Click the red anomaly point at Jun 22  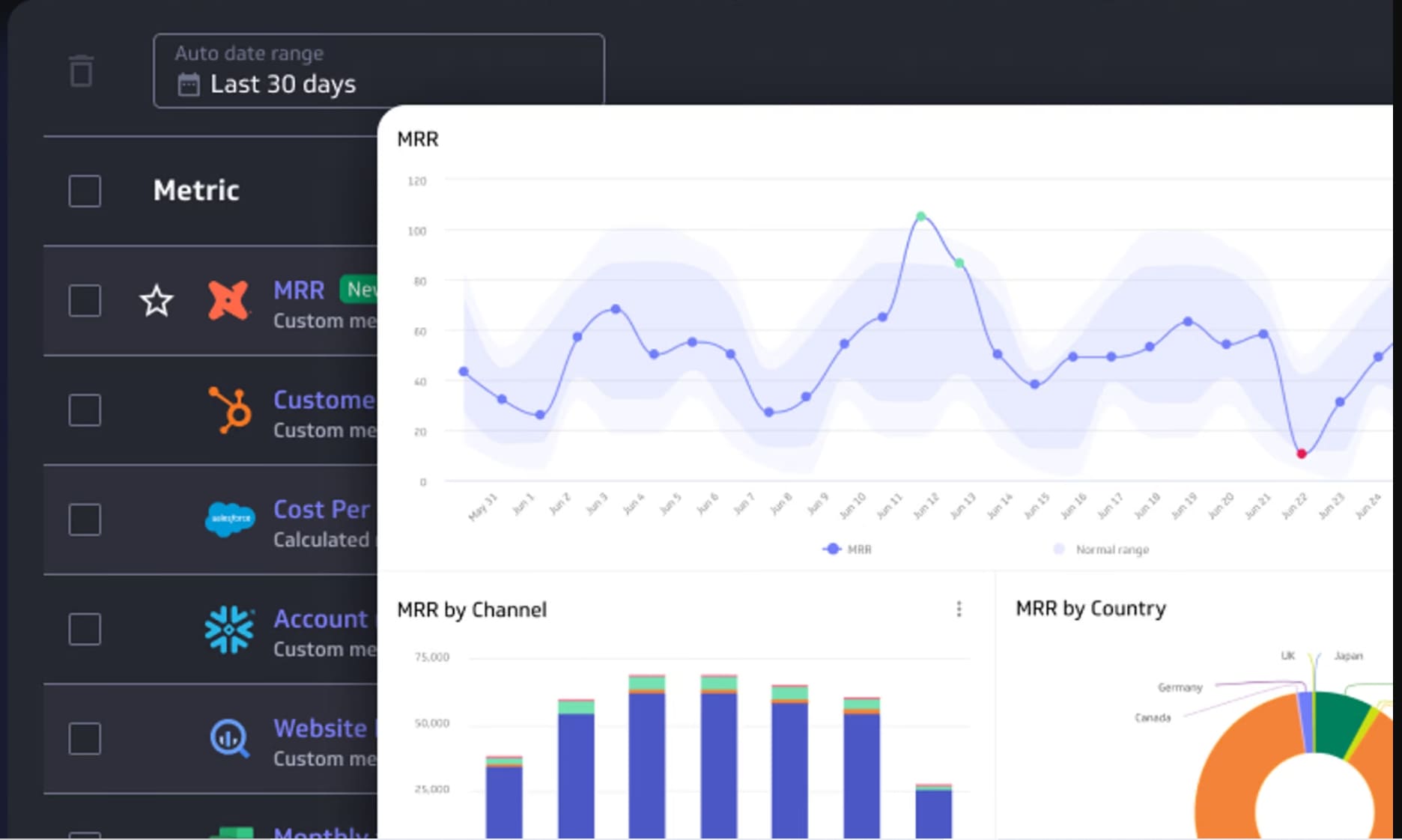click(x=1302, y=454)
